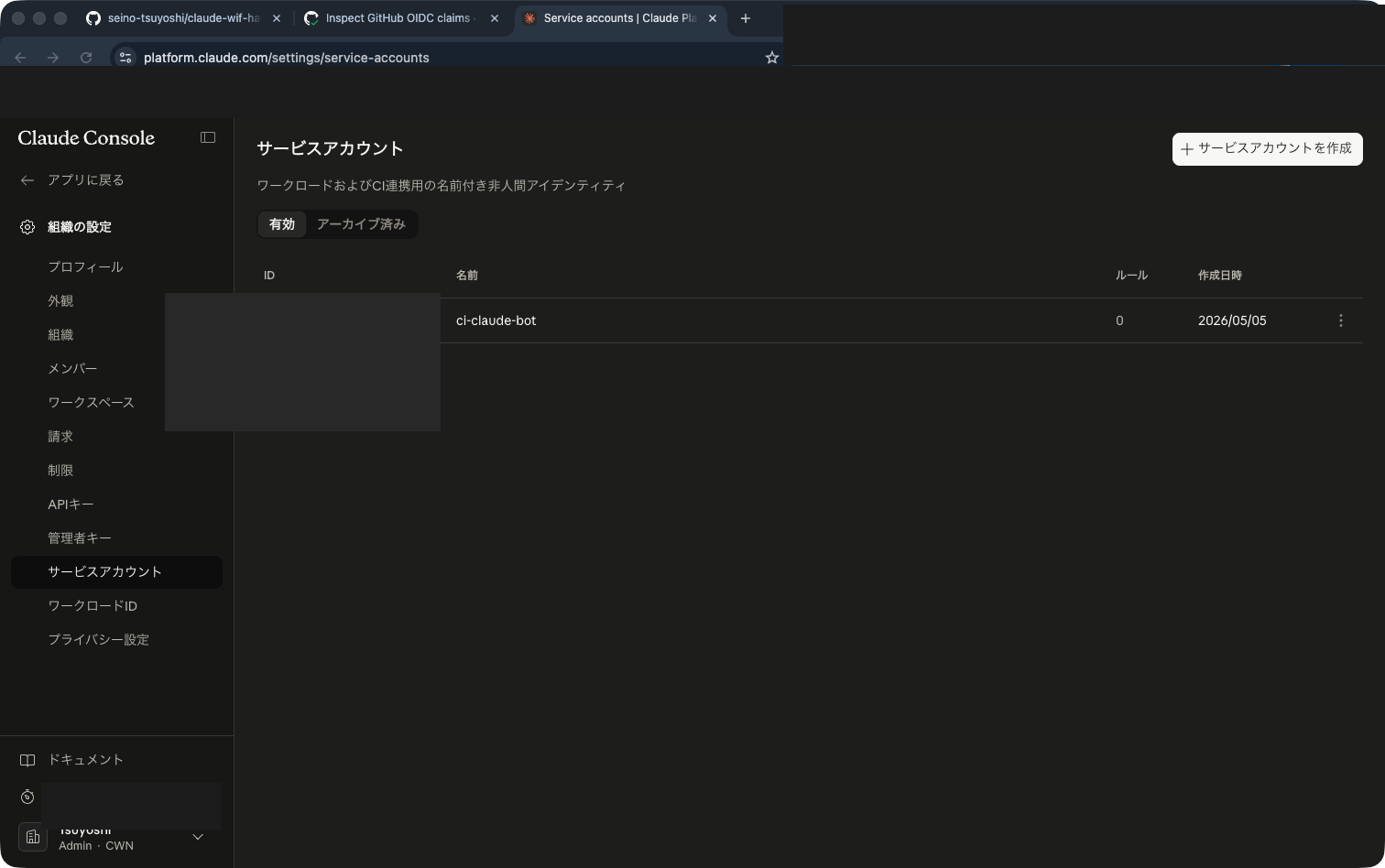Click the サービスアカウント page heading
Image resolution: width=1385 pixels, height=868 pixels.
(x=330, y=148)
